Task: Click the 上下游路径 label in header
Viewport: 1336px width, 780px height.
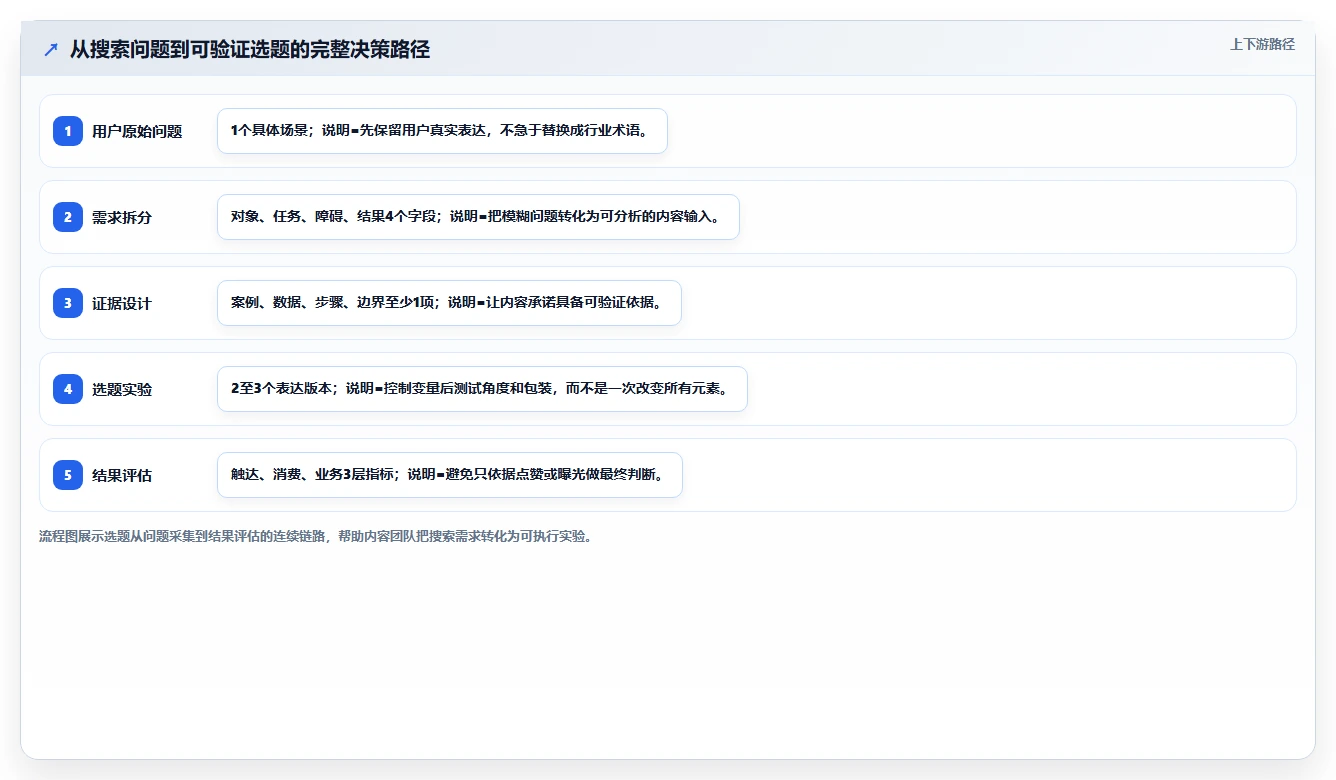Action: coord(1262,44)
